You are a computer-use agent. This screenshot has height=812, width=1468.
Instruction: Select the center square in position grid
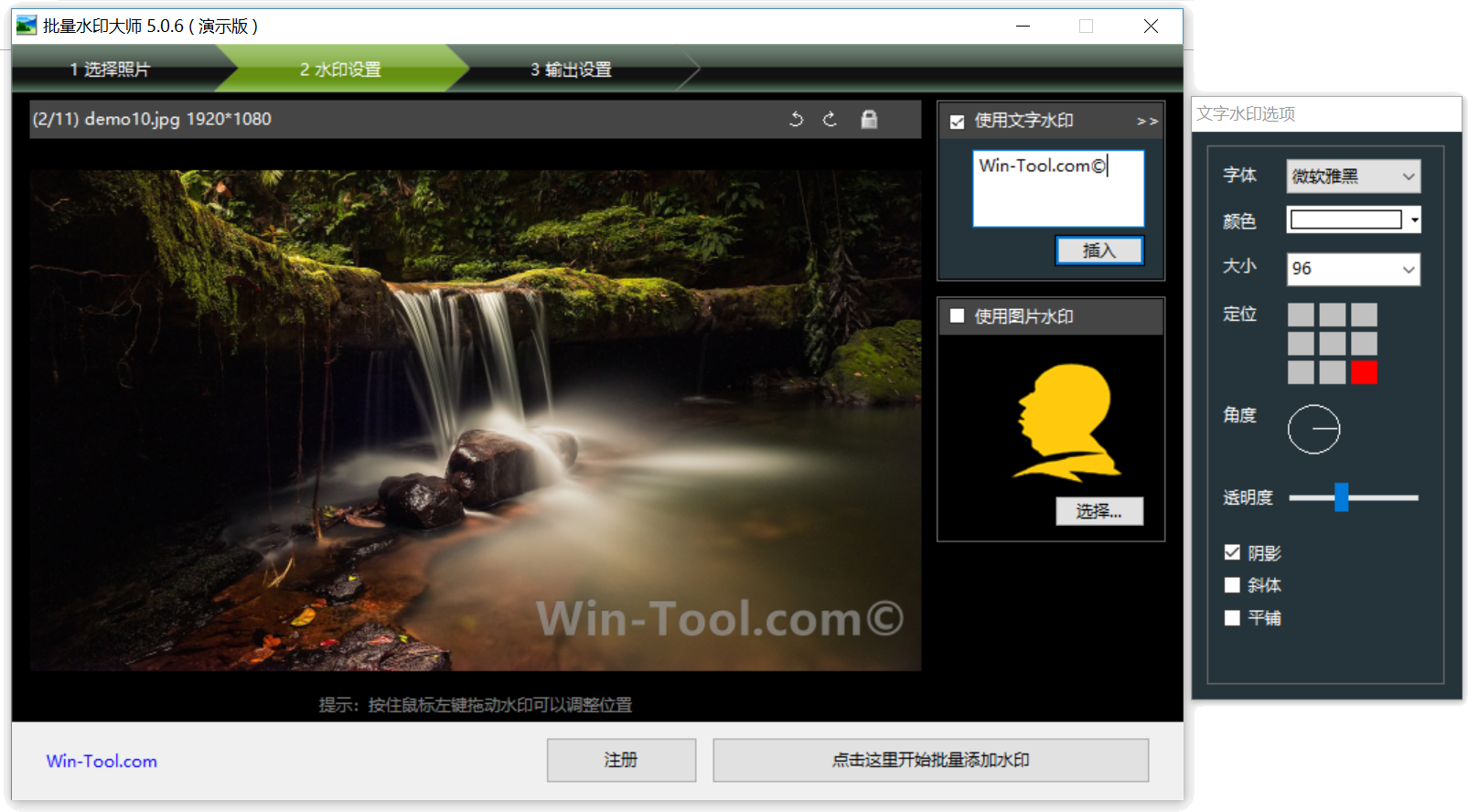tap(1332, 344)
